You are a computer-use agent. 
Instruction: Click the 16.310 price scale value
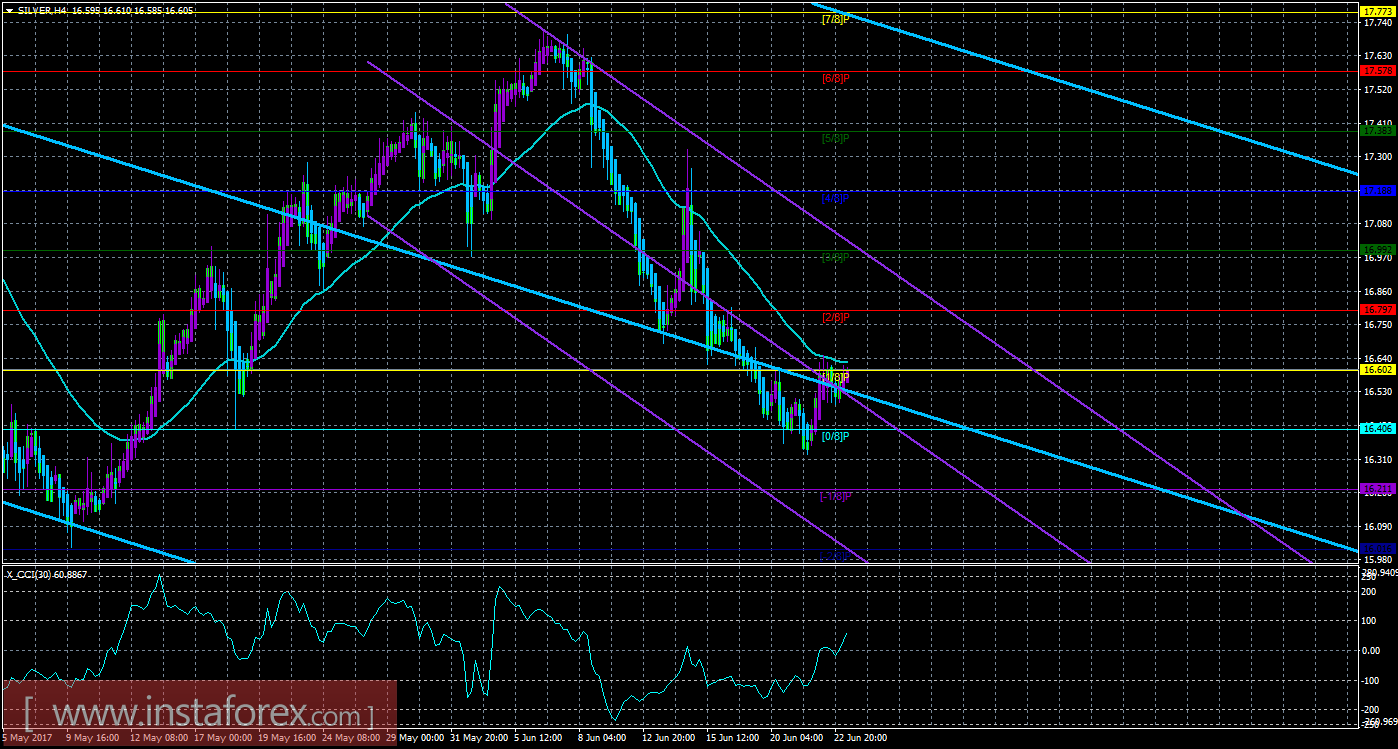[1378, 459]
